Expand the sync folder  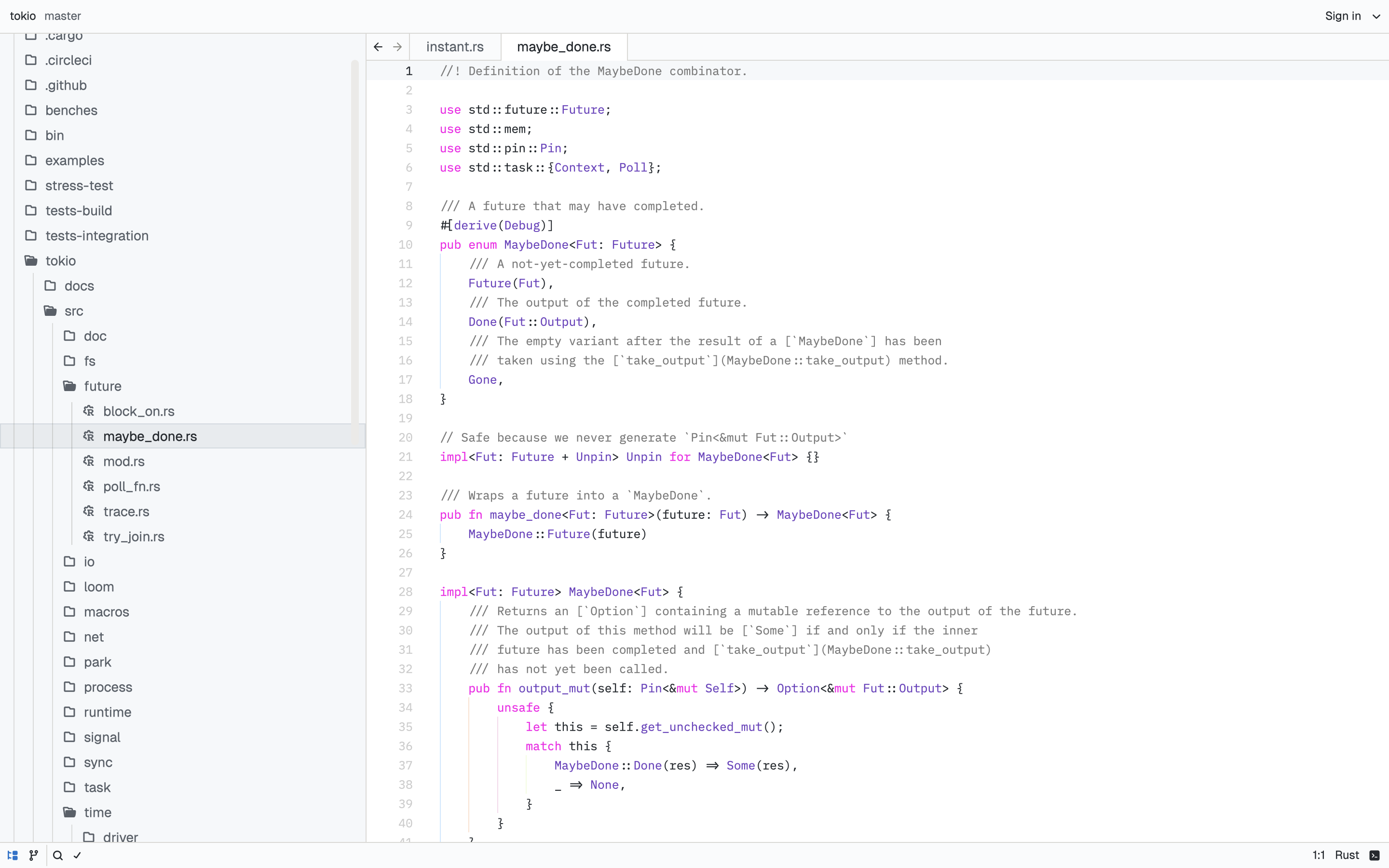182,762
